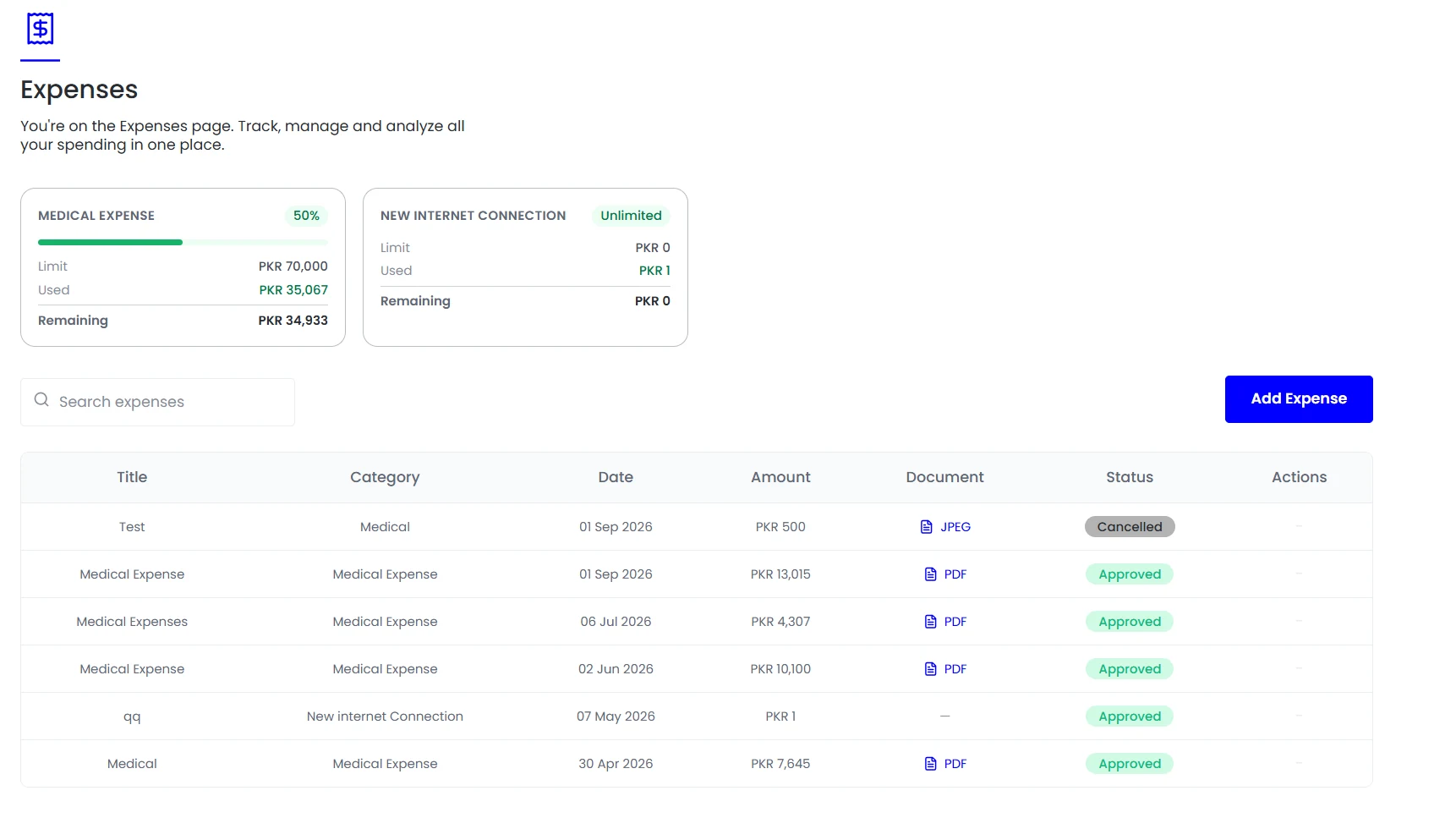1456x829 pixels.
Task: Click the Expenses receipt icon at top
Action: click(40, 29)
